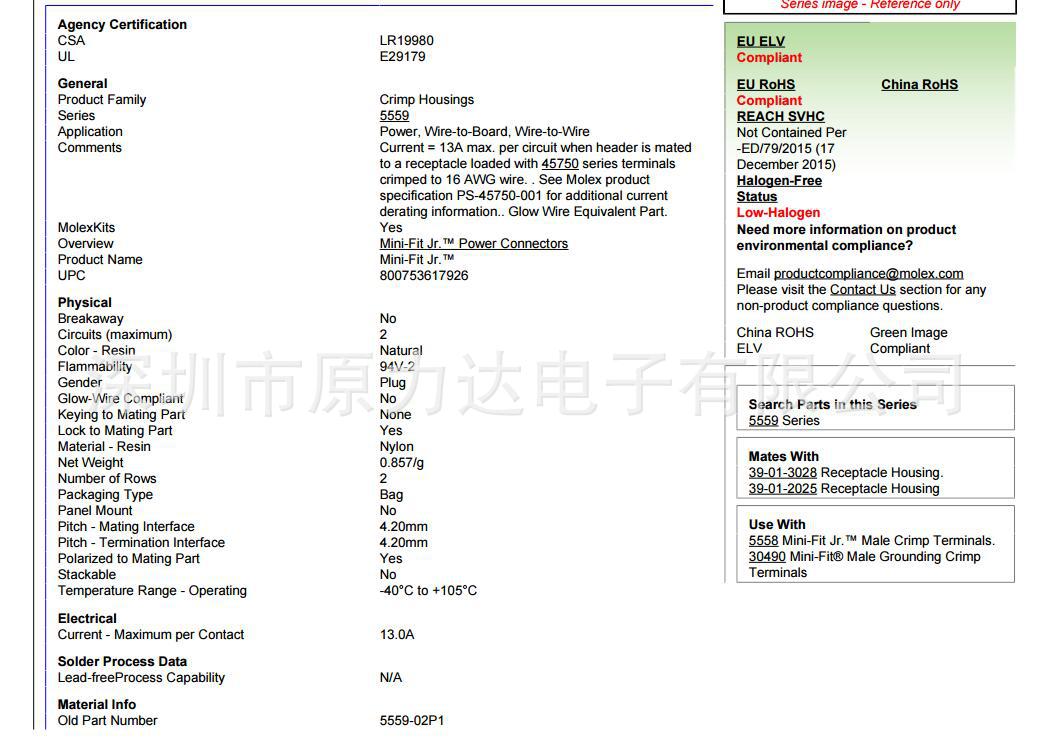Select Gender value Plug

[392, 383]
